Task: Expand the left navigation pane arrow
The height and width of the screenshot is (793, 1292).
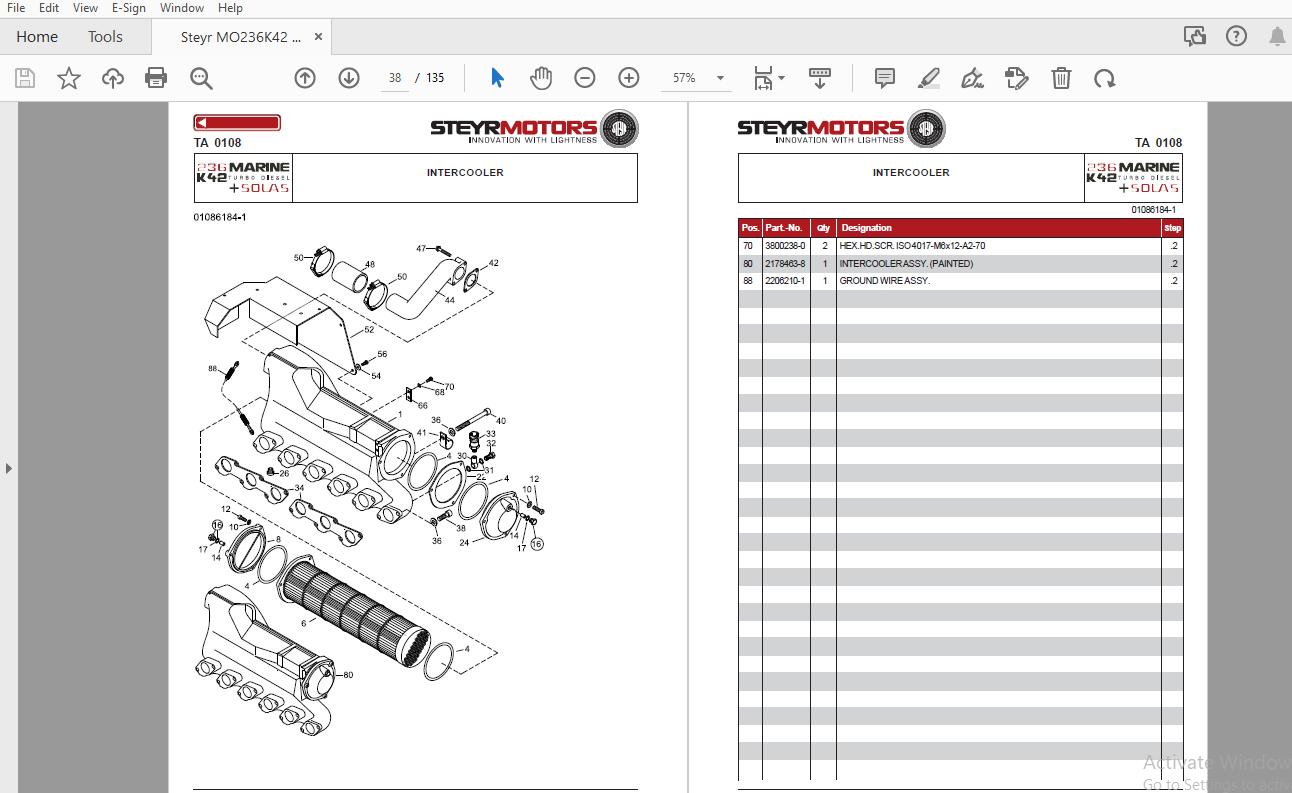Action: [x=9, y=468]
